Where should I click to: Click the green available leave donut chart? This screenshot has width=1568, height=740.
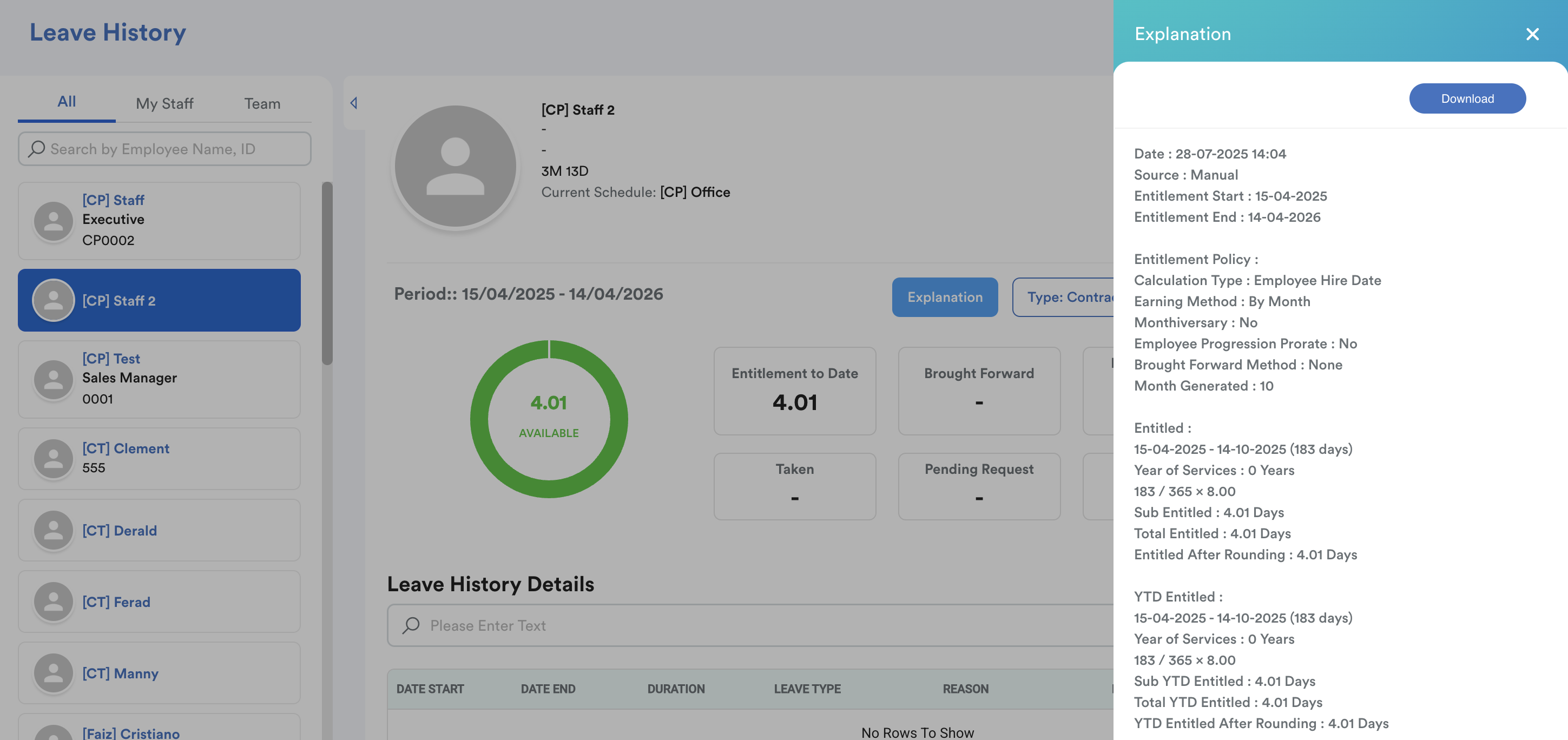pos(549,419)
